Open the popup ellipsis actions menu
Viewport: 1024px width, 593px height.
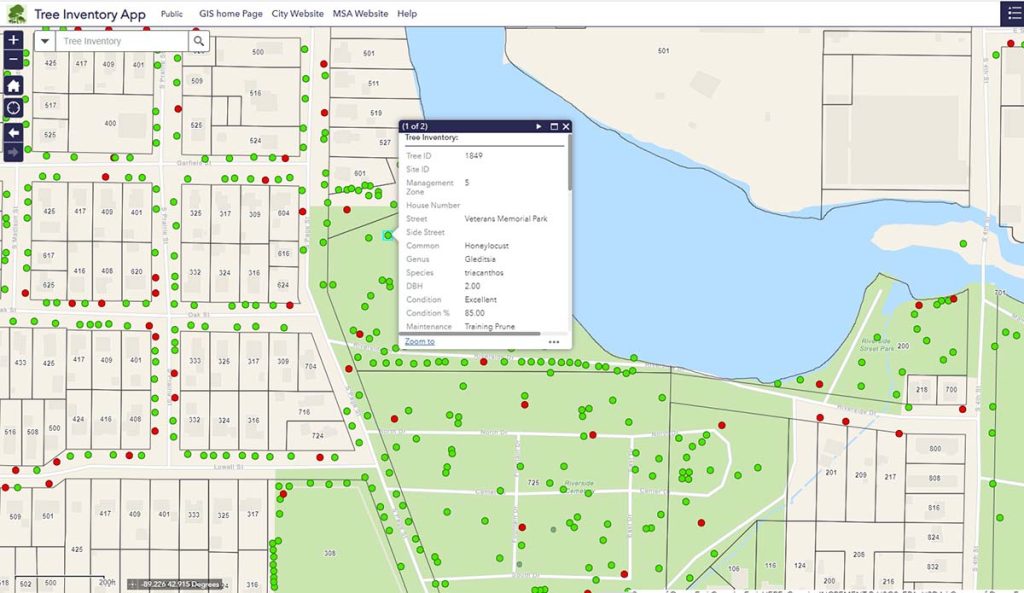[x=556, y=343]
